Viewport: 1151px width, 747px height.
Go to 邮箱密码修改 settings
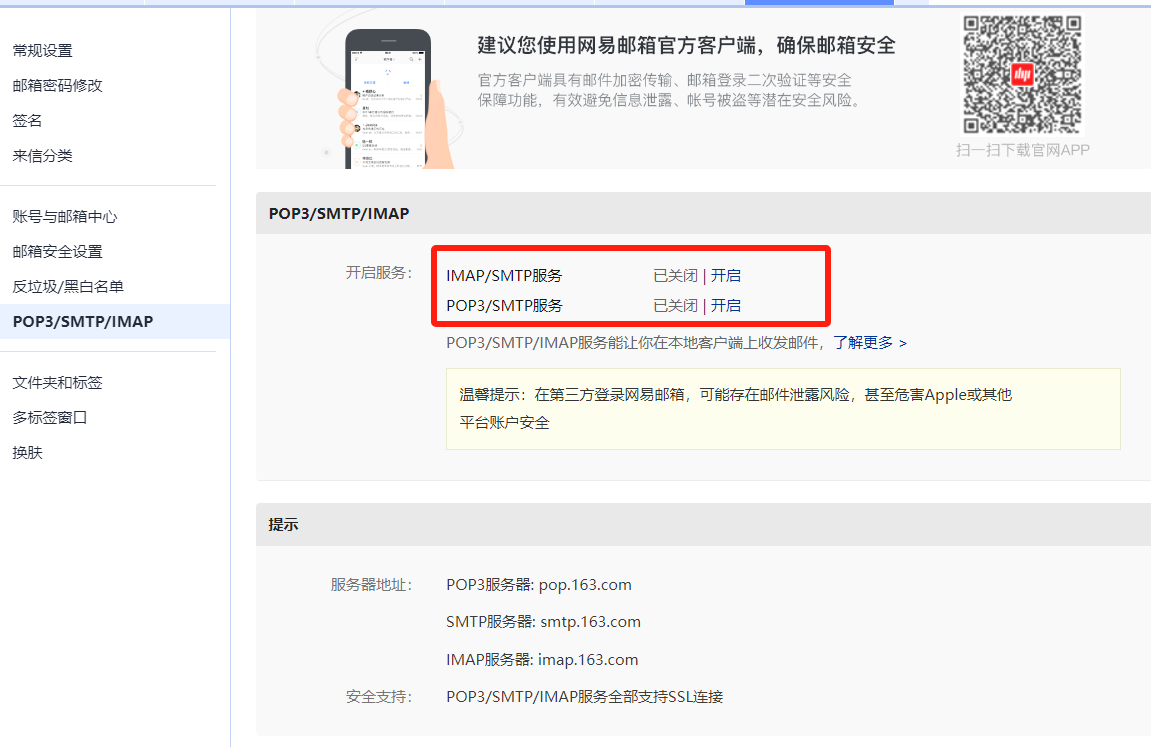point(57,85)
